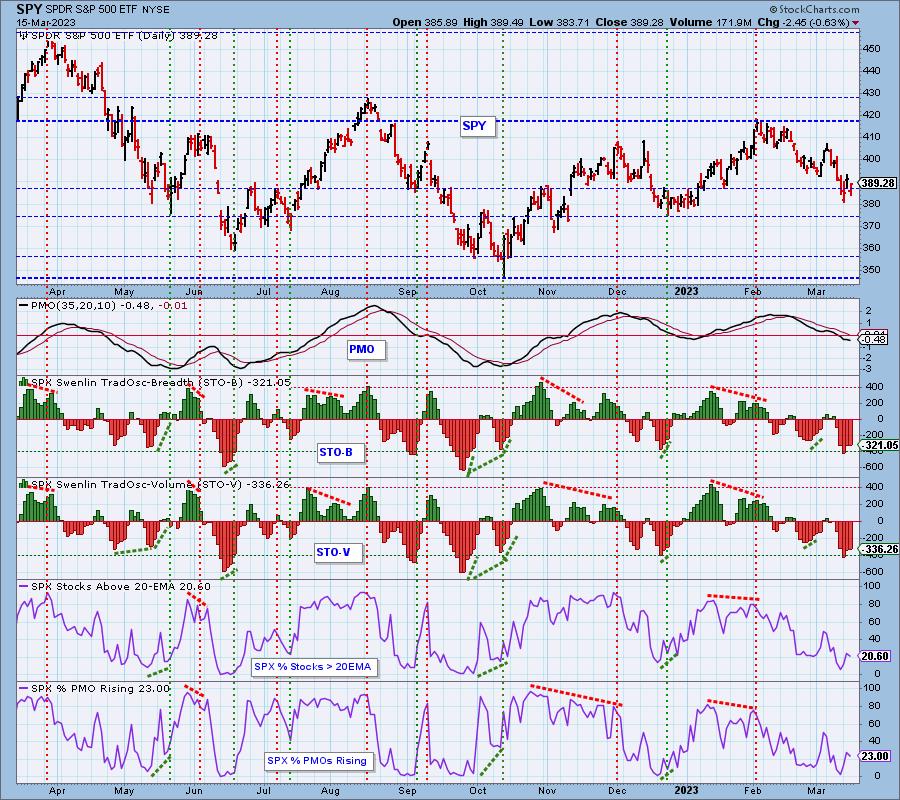Click the blue PMO label box

point(366,349)
